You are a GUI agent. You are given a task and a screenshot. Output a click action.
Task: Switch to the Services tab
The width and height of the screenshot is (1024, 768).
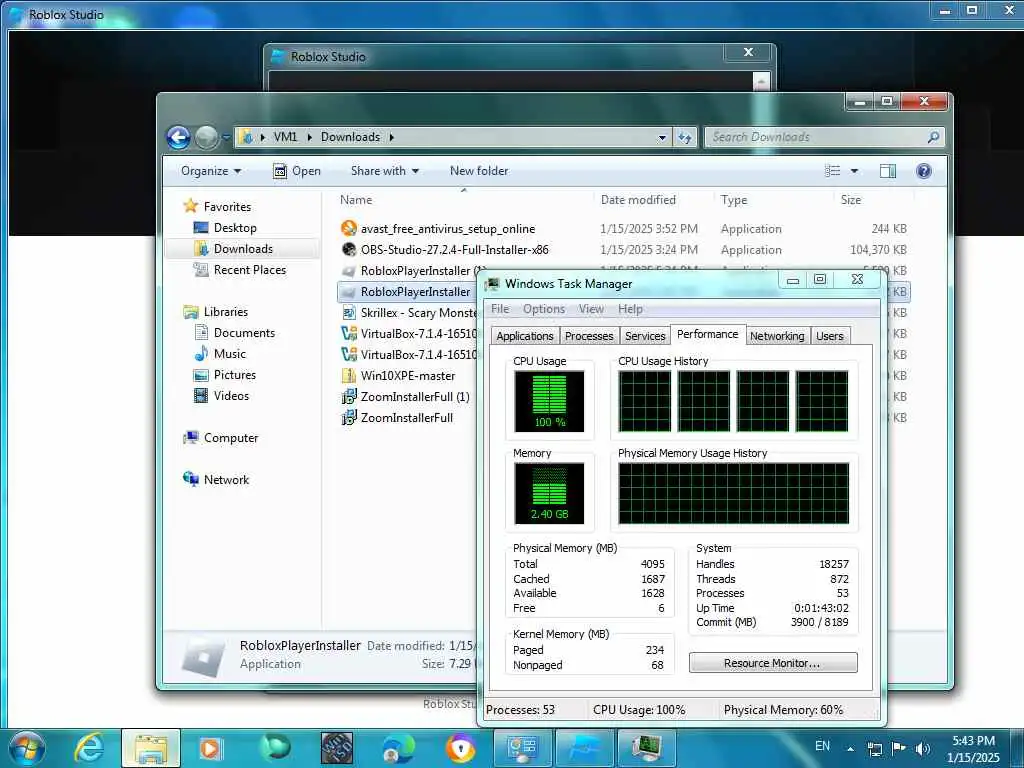click(x=645, y=336)
